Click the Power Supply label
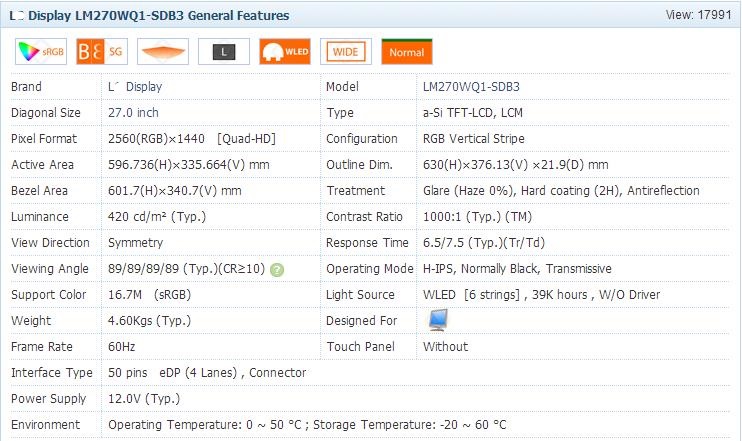The width and height of the screenshot is (742, 441). 48,399
